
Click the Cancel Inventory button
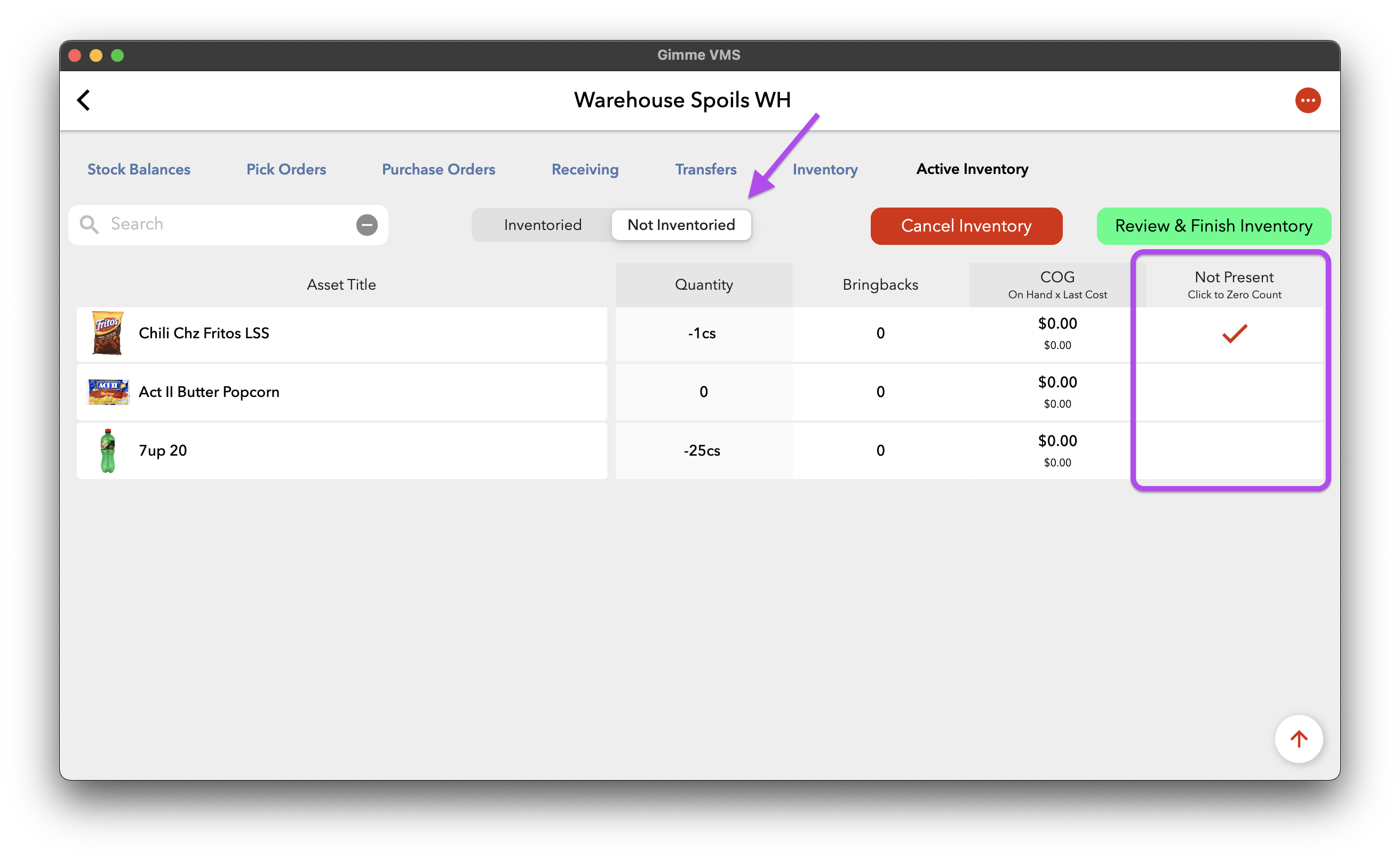pos(966,226)
